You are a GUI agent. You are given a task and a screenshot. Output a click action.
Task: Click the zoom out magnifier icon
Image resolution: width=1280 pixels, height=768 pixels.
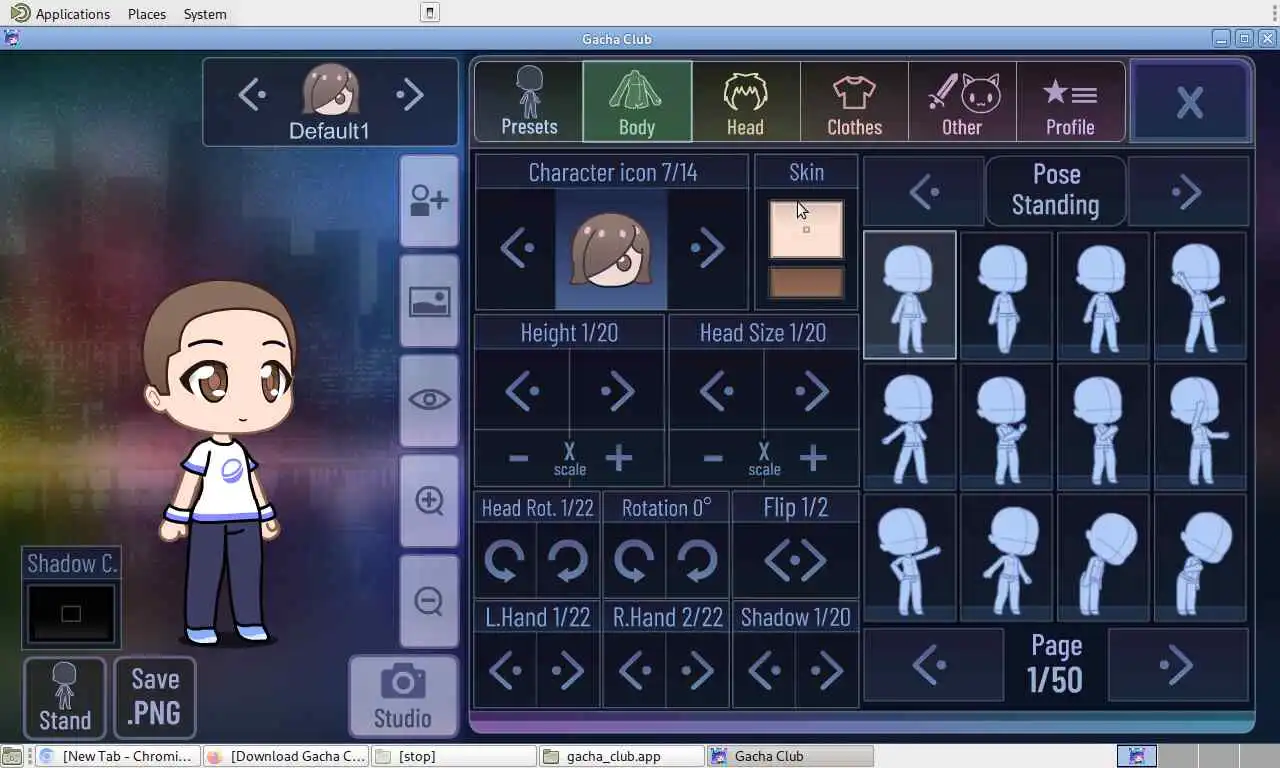coord(429,601)
